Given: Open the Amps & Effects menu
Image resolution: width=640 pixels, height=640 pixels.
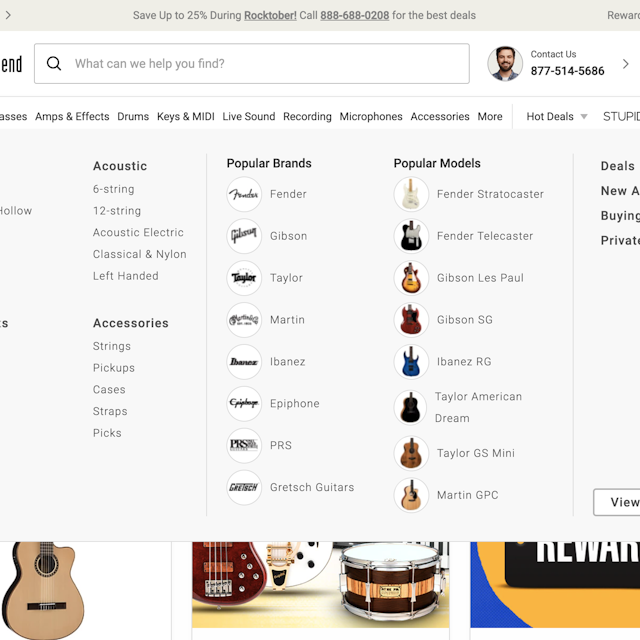Looking at the screenshot, I should pos(72,116).
